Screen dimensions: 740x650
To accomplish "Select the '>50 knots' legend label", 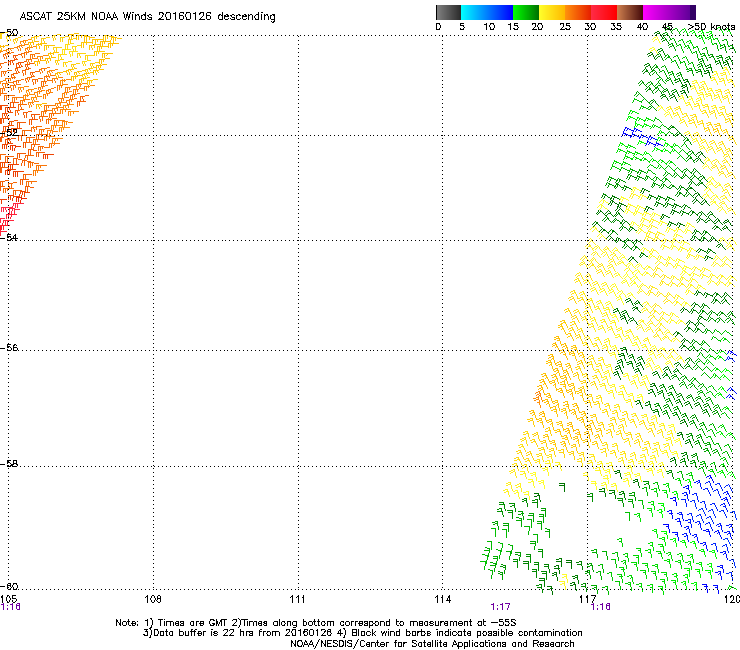I will pyautogui.click(x=711, y=27).
